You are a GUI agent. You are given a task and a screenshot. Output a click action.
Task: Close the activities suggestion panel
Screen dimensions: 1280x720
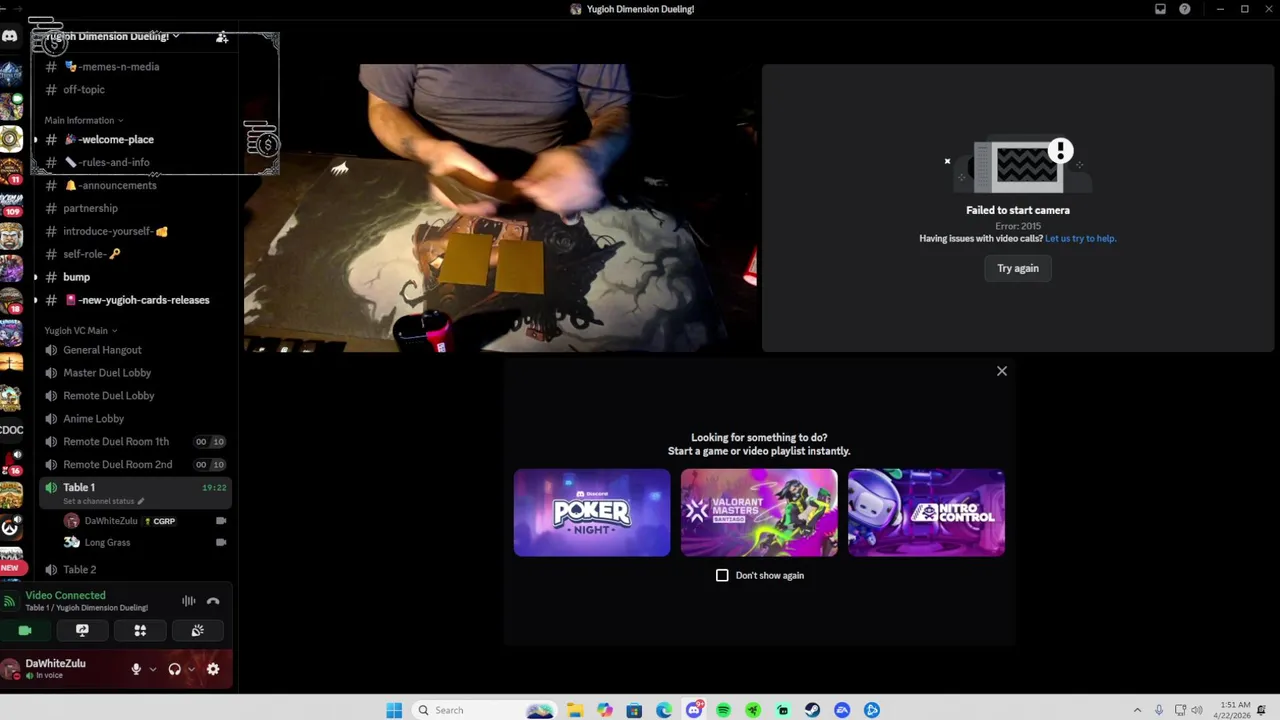pyautogui.click(x=1002, y=371)
